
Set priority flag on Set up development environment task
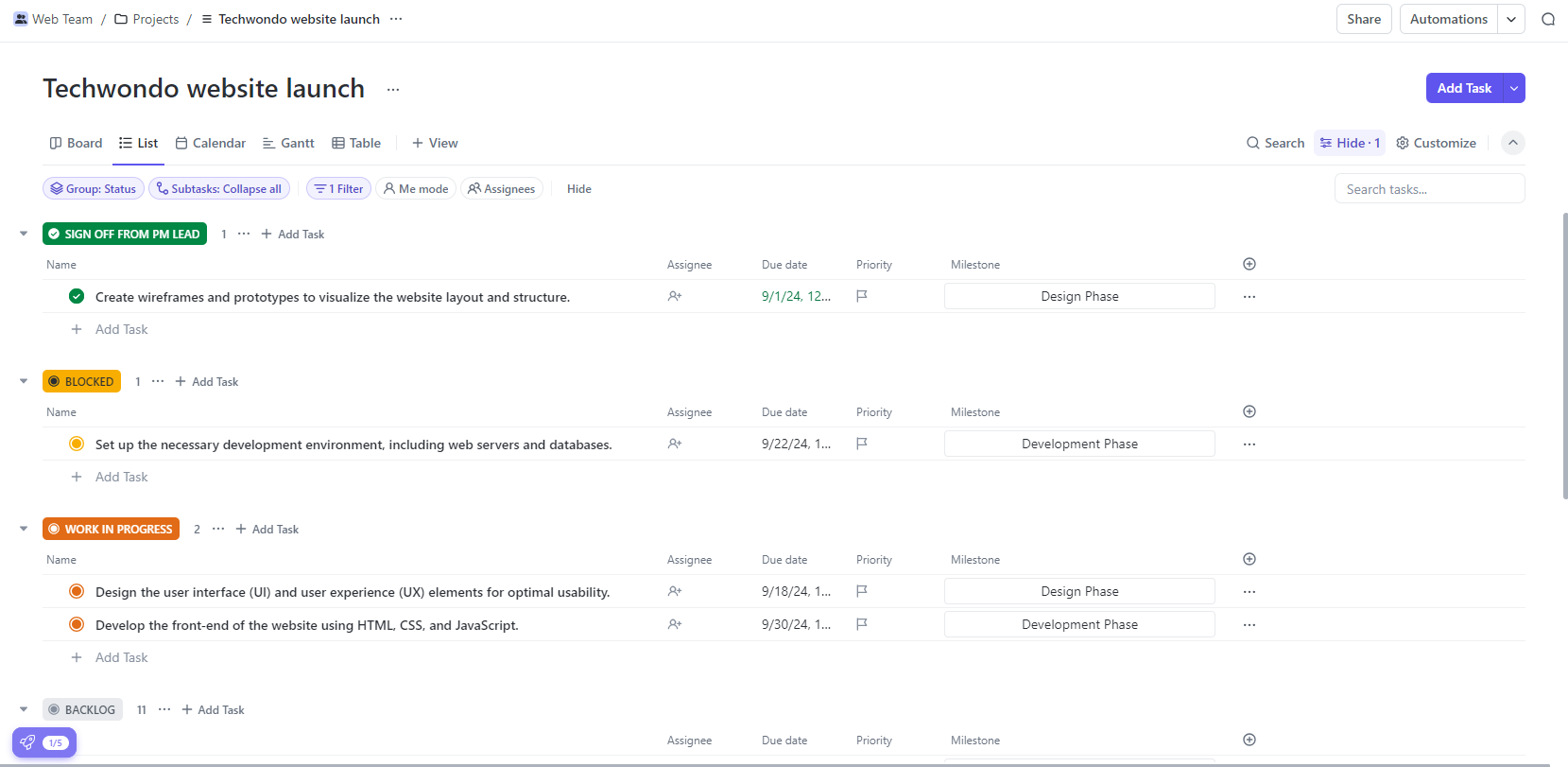[x=862, y=444]
